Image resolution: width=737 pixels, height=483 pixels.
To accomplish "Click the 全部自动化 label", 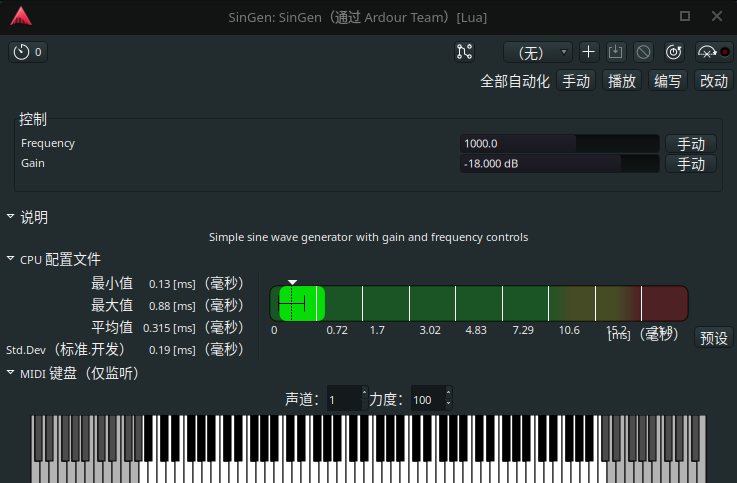I will [515, 81].
